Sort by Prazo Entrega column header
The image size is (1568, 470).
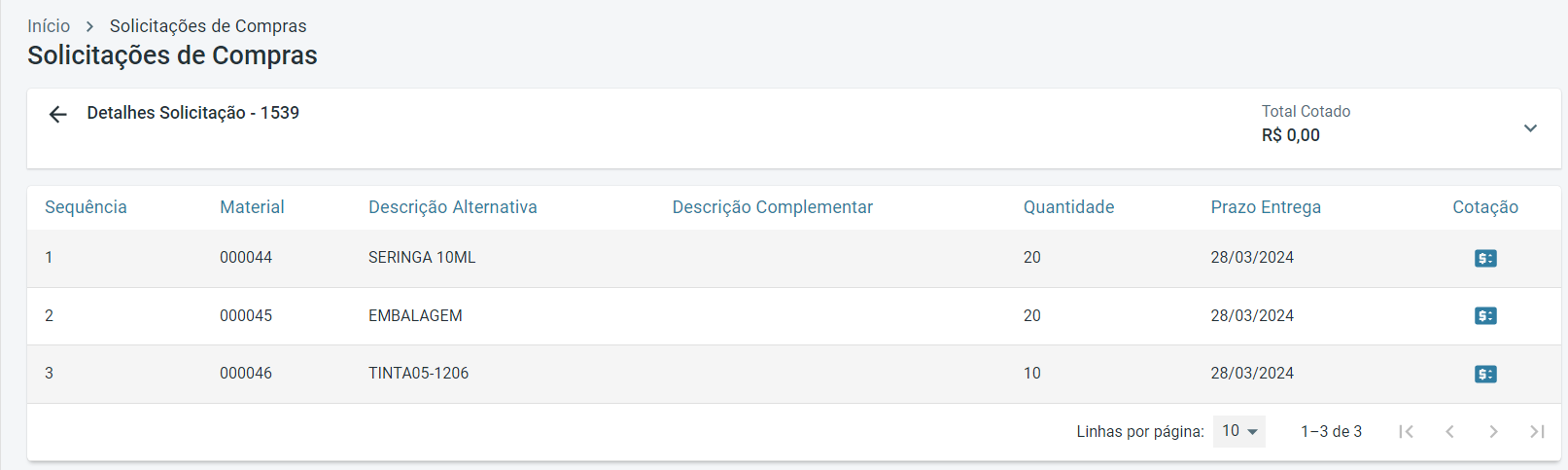[x=1266, y=207]
